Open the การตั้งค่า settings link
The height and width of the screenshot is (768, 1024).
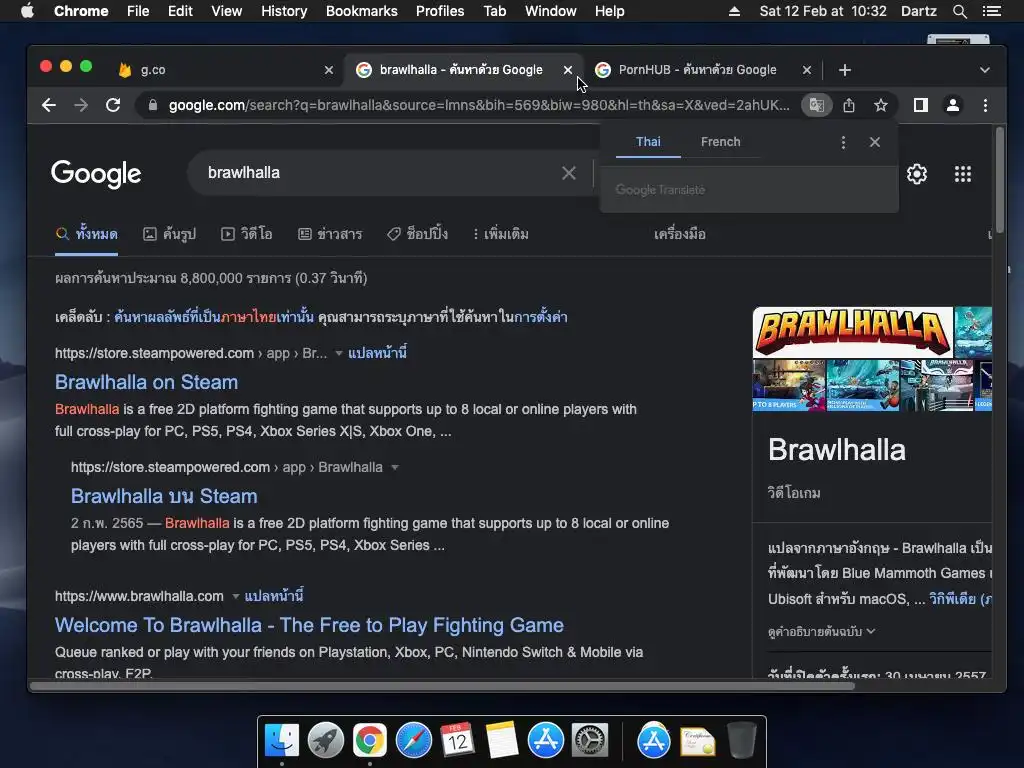click(x=541, y=317)
